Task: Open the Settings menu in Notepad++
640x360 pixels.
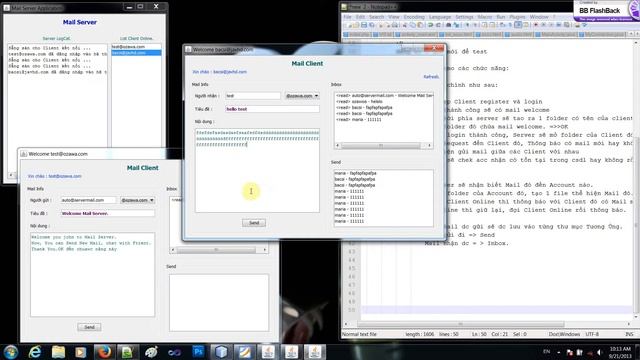Action: (464, 17)
